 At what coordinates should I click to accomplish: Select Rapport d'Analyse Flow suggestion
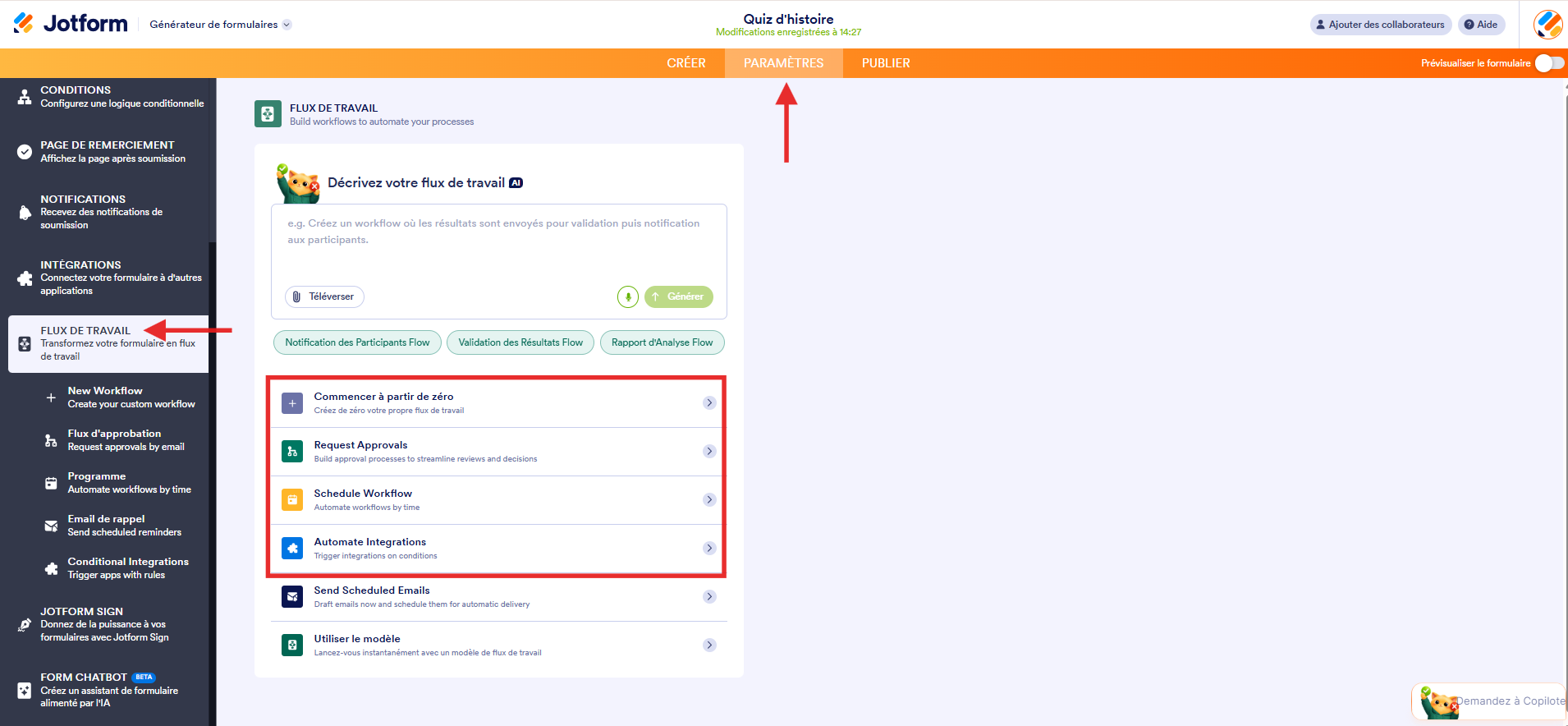[663, 342]
